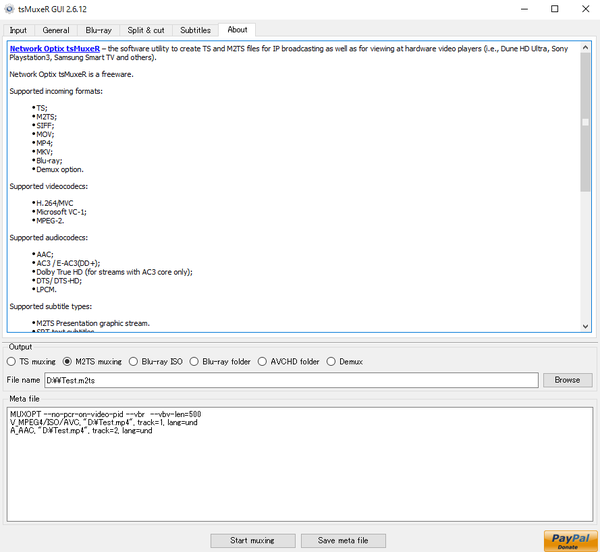Click the 'H.264/MVC' list item
The image size is (600, 552).
tap(54, 203)
